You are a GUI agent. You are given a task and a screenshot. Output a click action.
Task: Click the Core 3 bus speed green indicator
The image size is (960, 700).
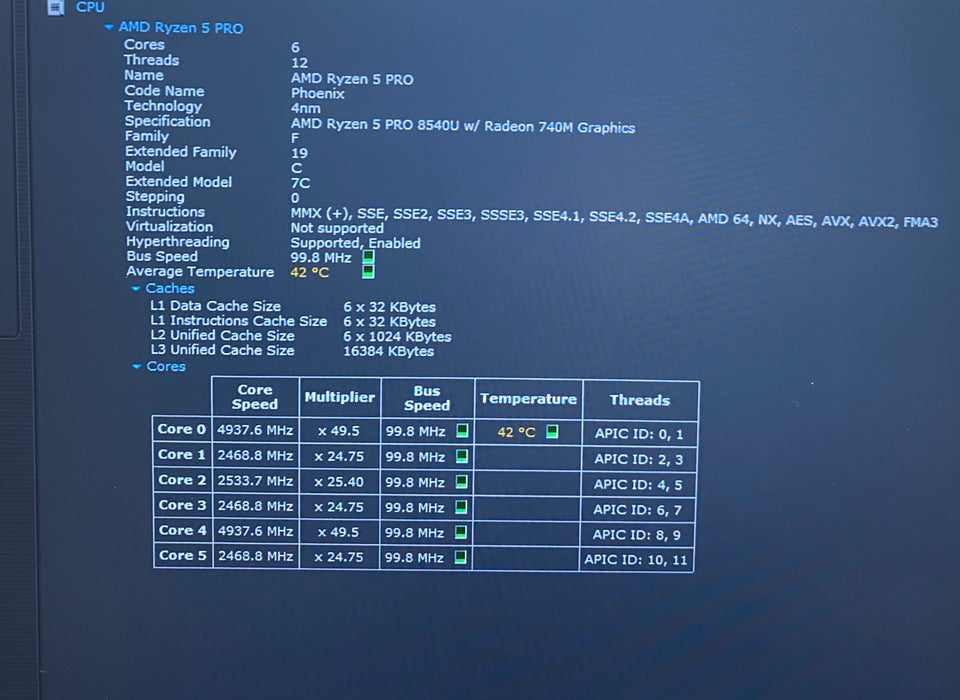(x=462, y=507)
